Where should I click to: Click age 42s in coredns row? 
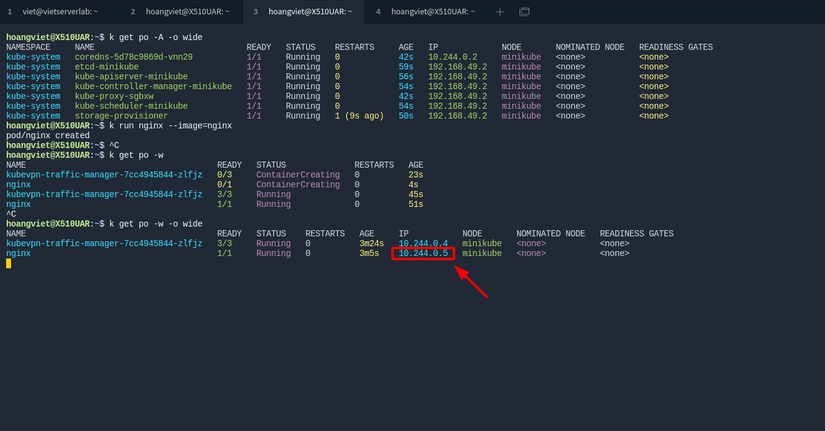(x=406, y=57)
